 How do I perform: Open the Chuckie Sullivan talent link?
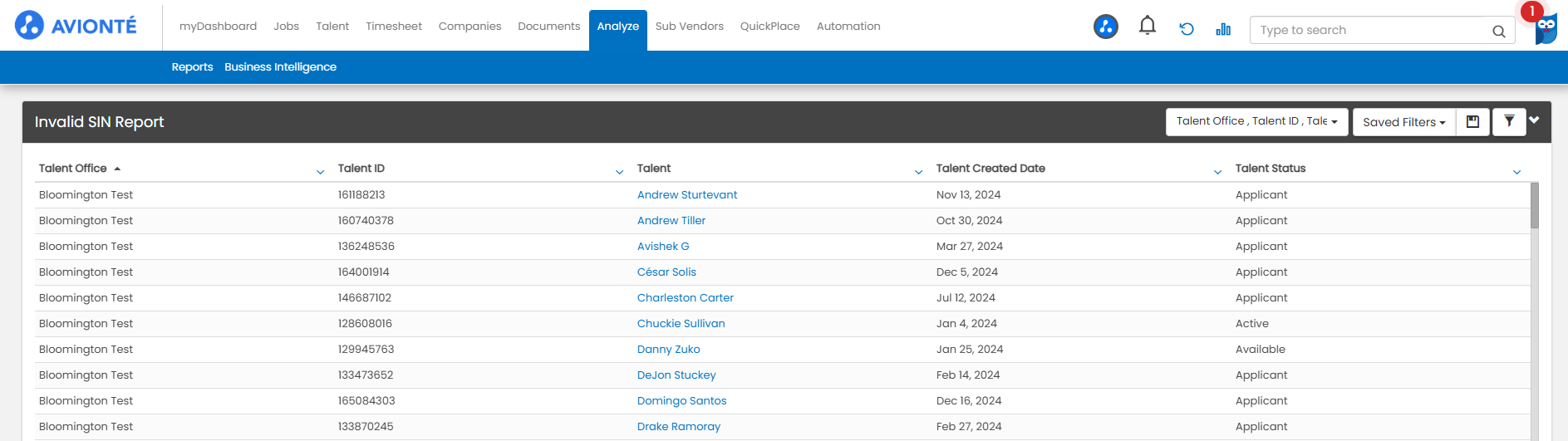(x=681, y=324)
